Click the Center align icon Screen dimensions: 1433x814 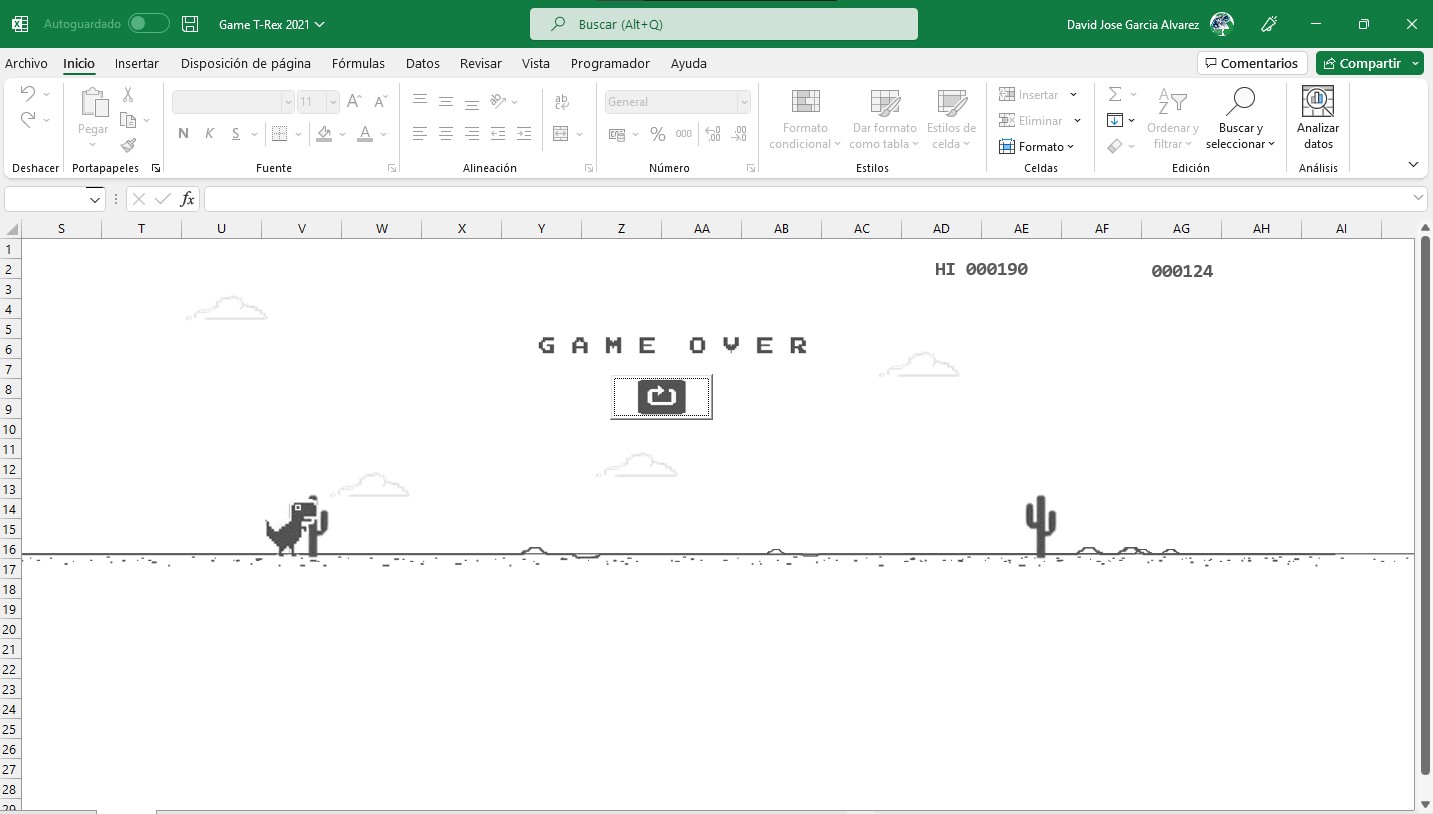(x=446, y=133)
